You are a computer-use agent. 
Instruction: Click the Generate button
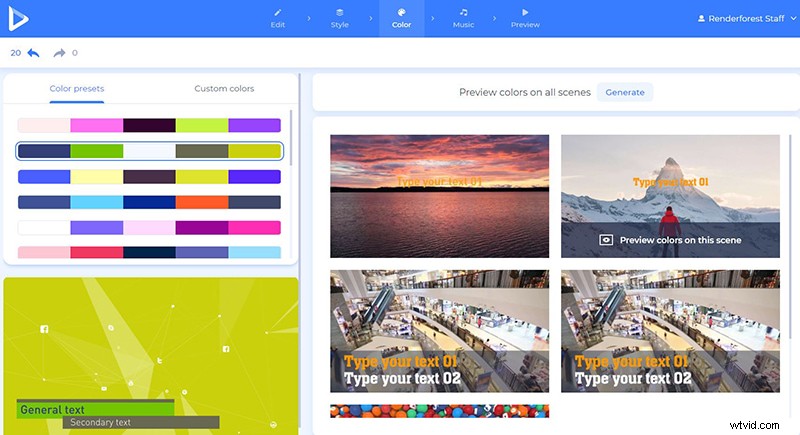point(625,92)
